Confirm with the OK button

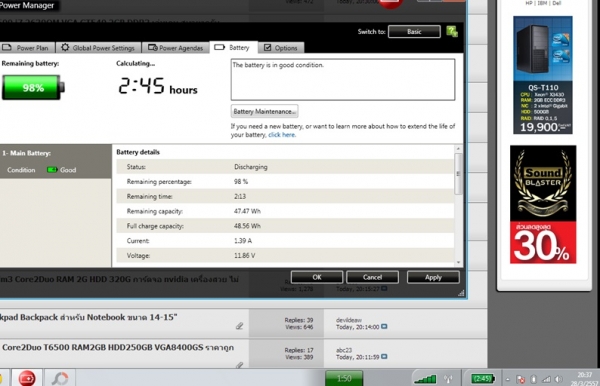tap(317, 277)
